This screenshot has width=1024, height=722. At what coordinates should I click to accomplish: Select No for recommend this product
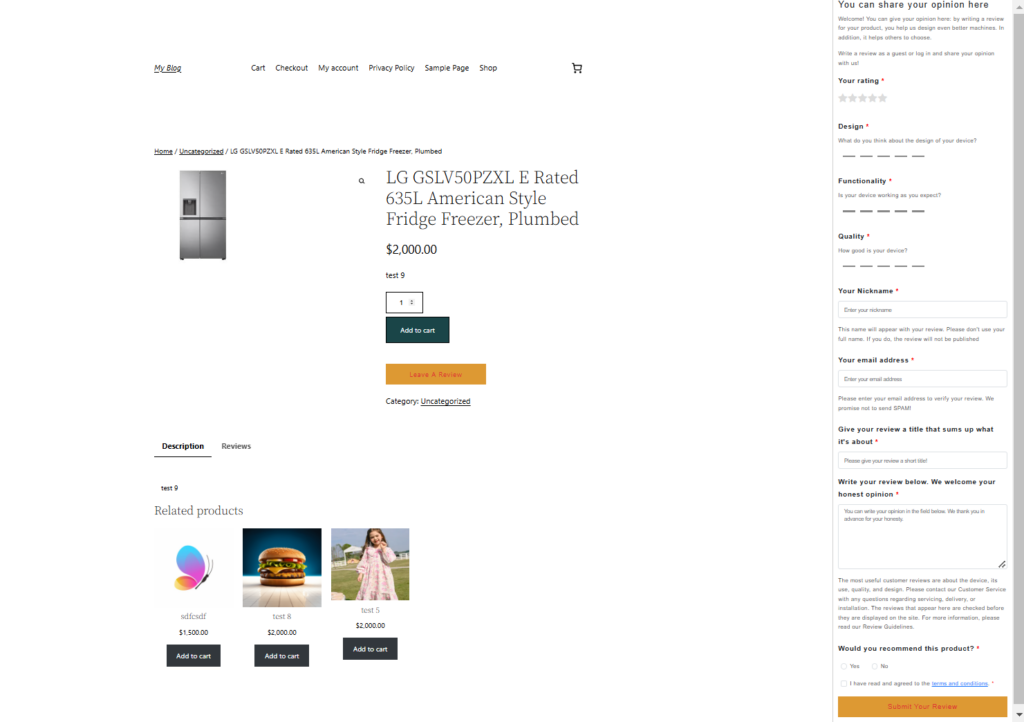(x=874, y=667)
